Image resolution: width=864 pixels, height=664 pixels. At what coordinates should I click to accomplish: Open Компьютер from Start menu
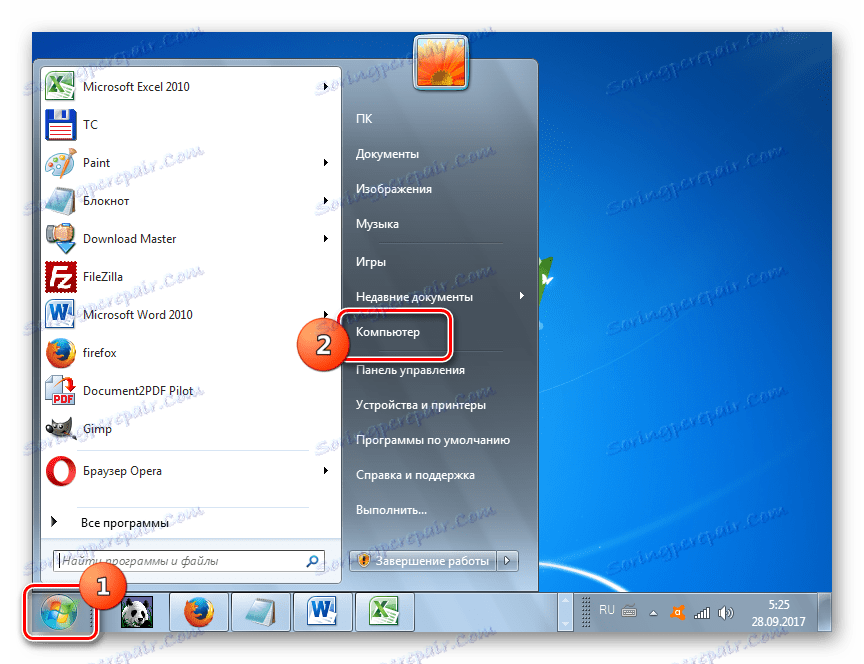[x=387, y=332]
